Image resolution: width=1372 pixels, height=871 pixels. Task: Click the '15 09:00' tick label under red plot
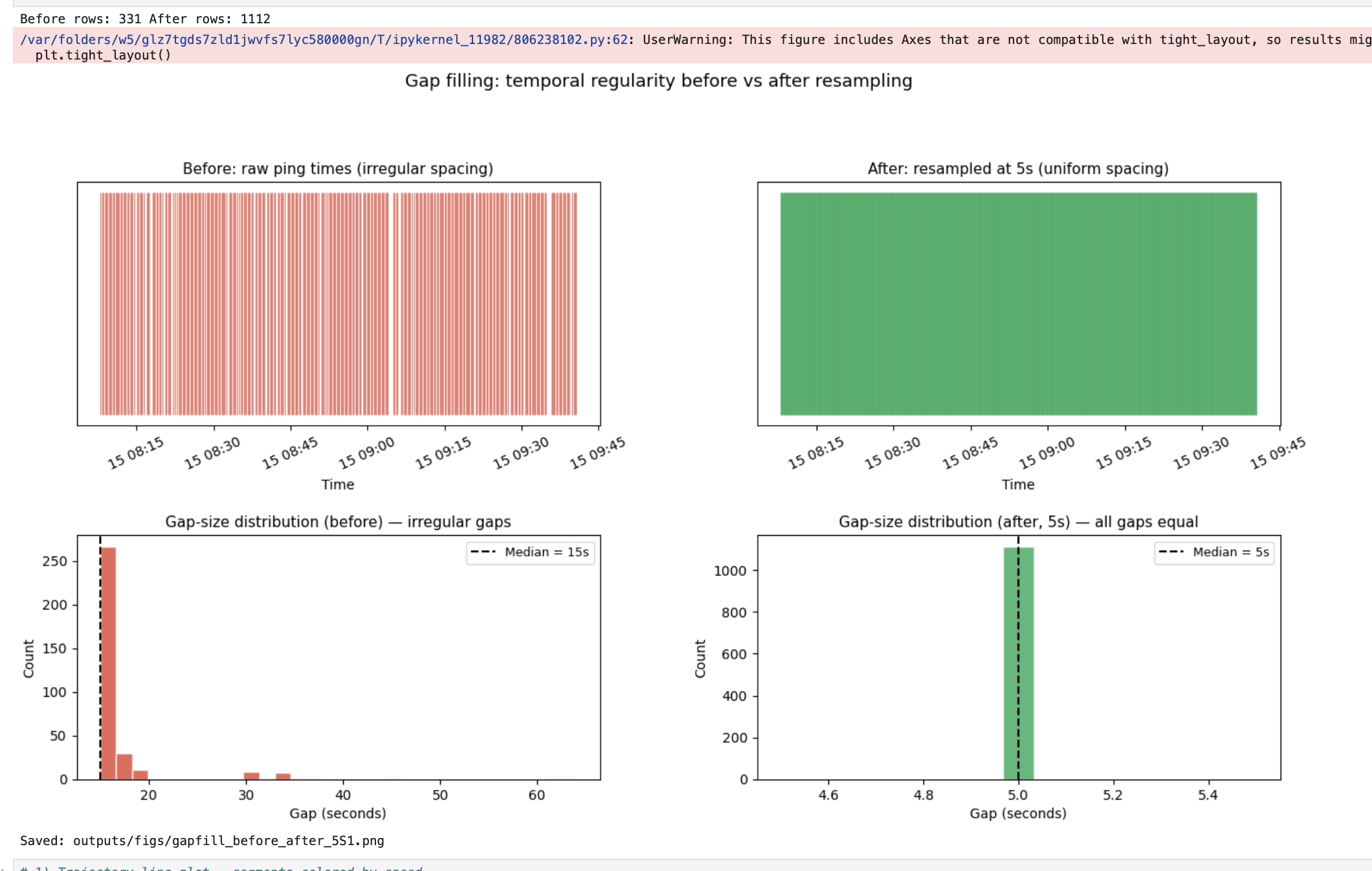366,452
